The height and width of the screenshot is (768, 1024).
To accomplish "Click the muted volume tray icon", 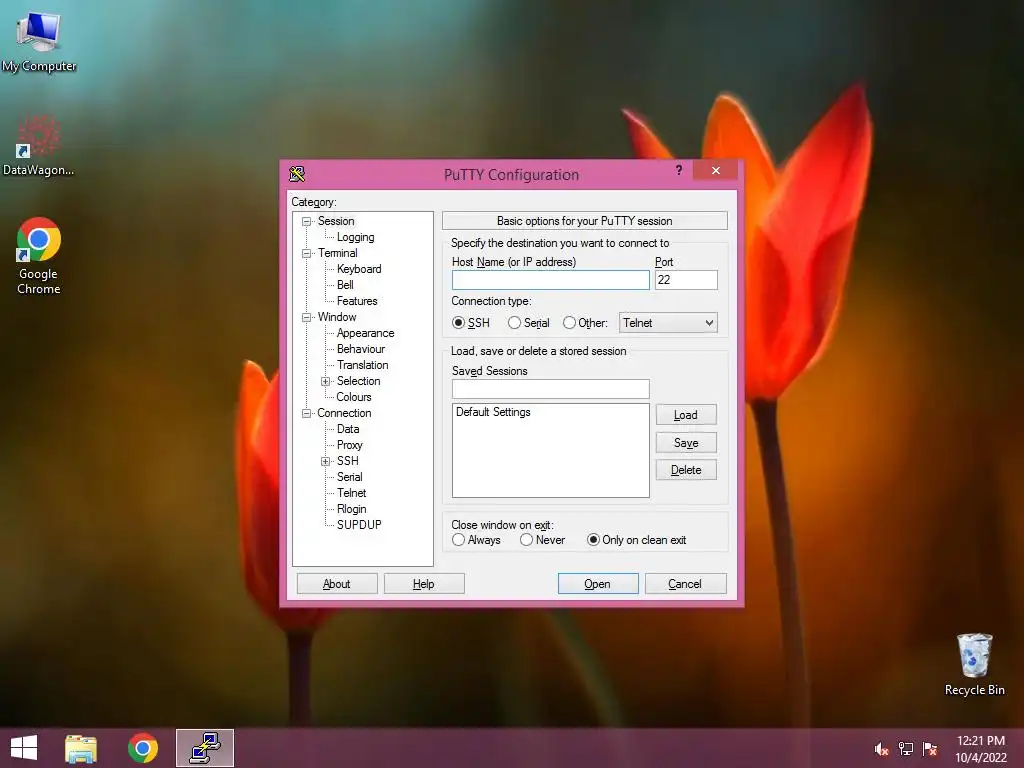I will [881, 749].
